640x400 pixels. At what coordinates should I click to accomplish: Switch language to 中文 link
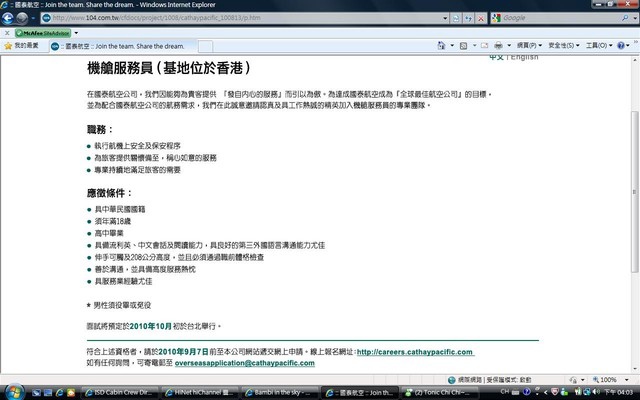click(x=496, y=58)
